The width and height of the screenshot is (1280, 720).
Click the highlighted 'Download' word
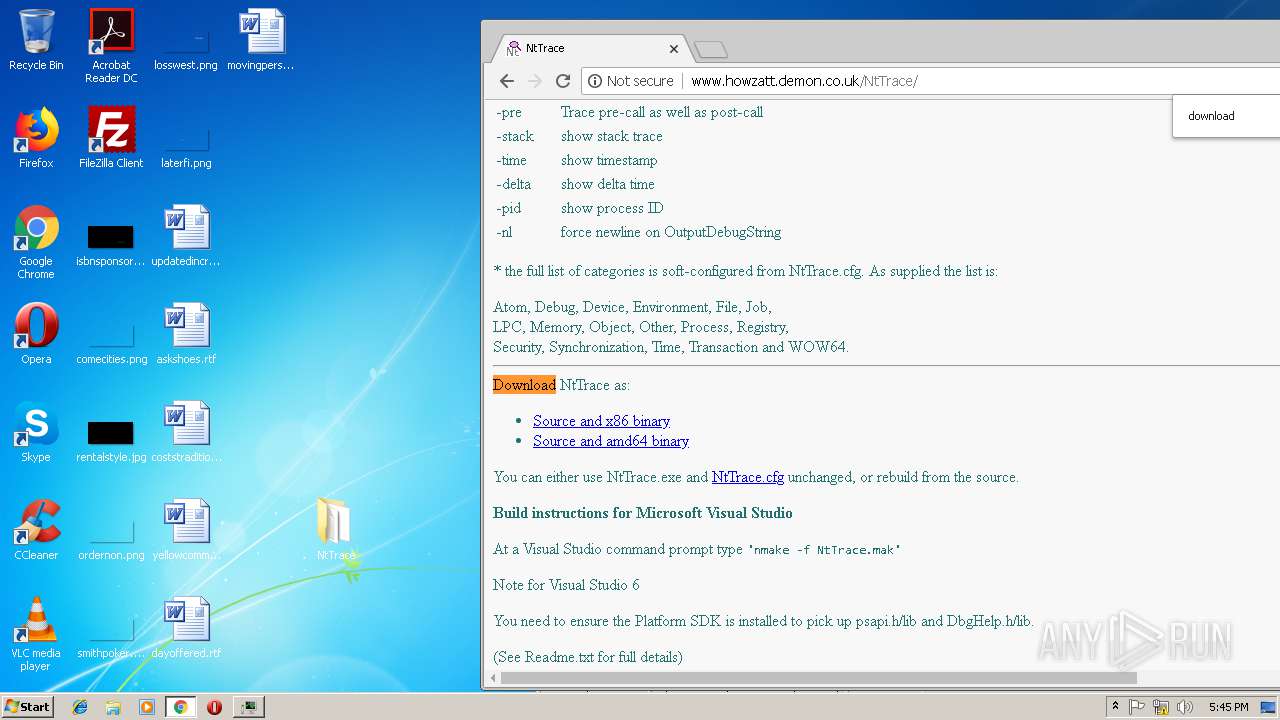[524, 385]
